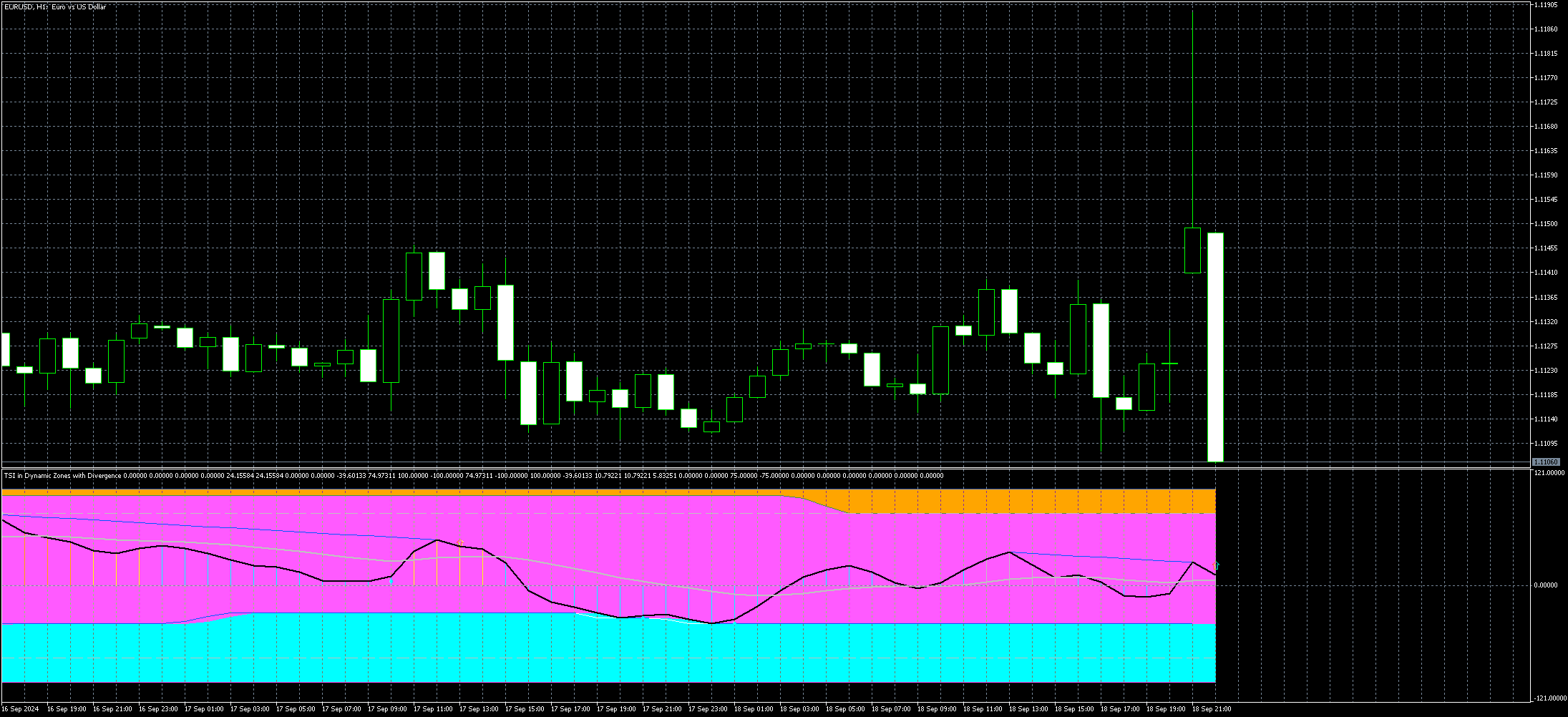Viewport: 1568px width, 717px height.
Task: Click the 1.11770 price scale label
Action: (1546, 78)
